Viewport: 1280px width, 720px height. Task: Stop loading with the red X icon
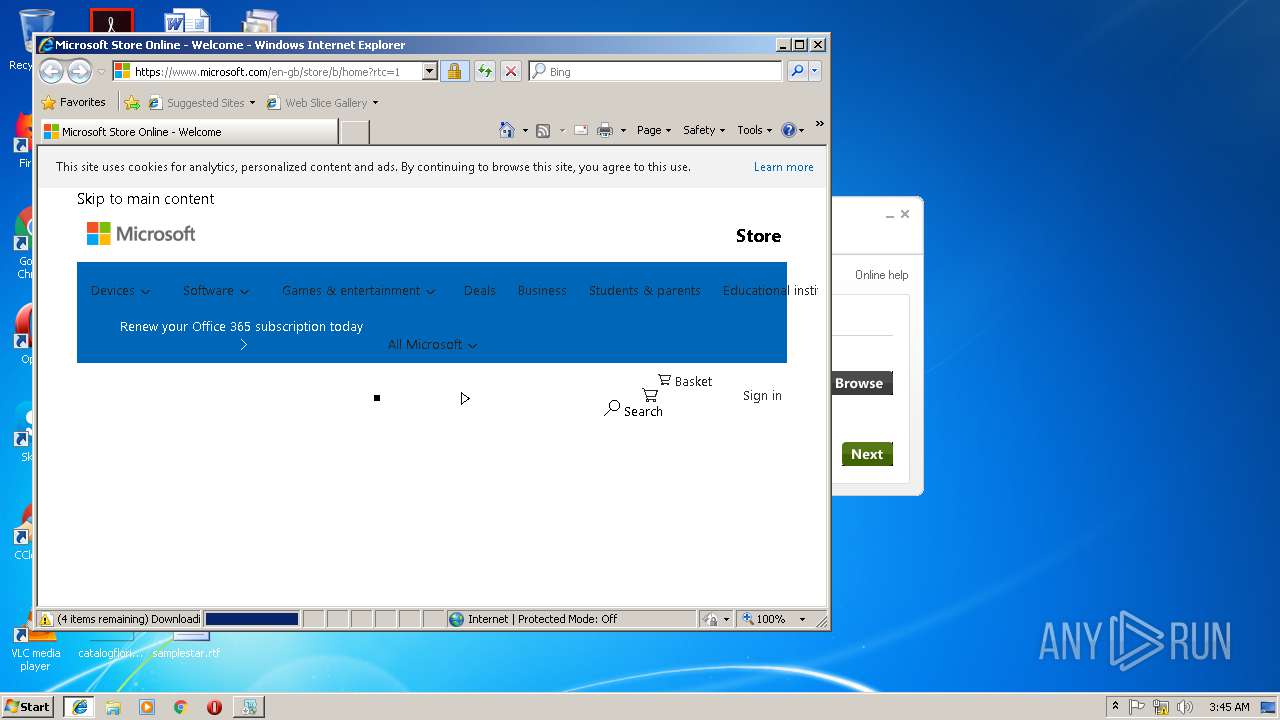tap(511, 72)
